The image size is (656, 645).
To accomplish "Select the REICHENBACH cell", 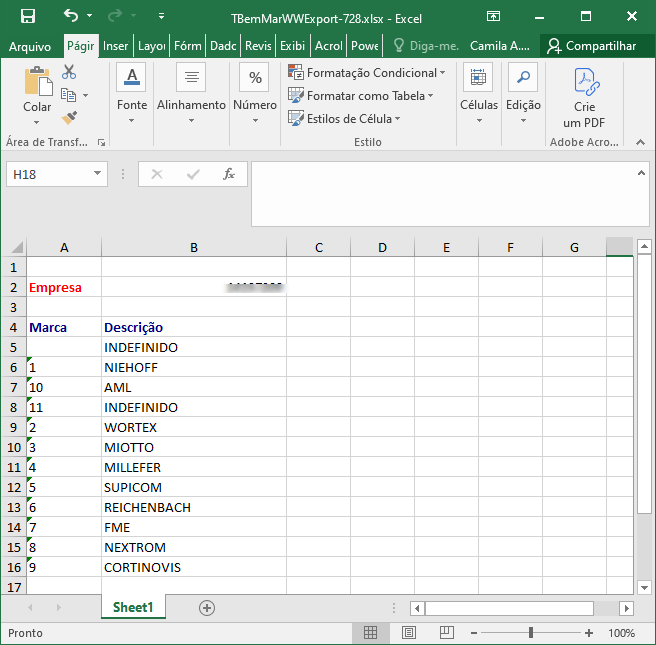I will 194,507.
